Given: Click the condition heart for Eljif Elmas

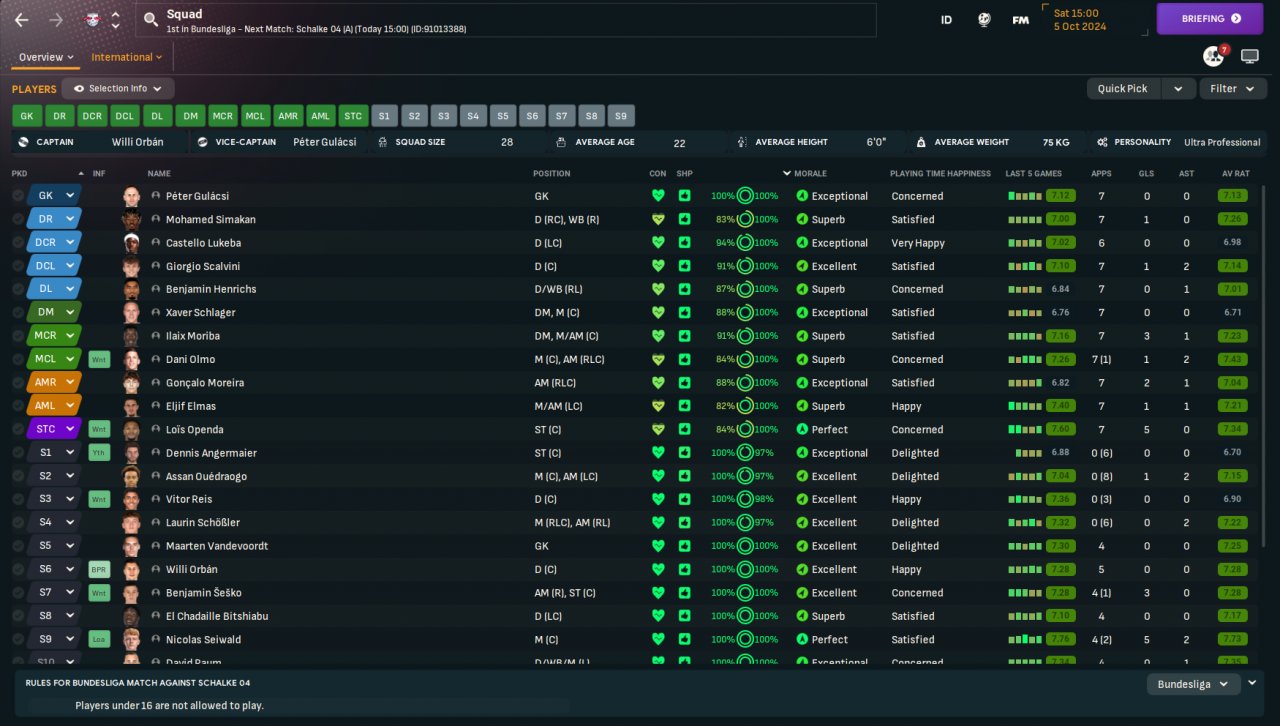Looking at the screenshot, I should (x=657, y=406).
